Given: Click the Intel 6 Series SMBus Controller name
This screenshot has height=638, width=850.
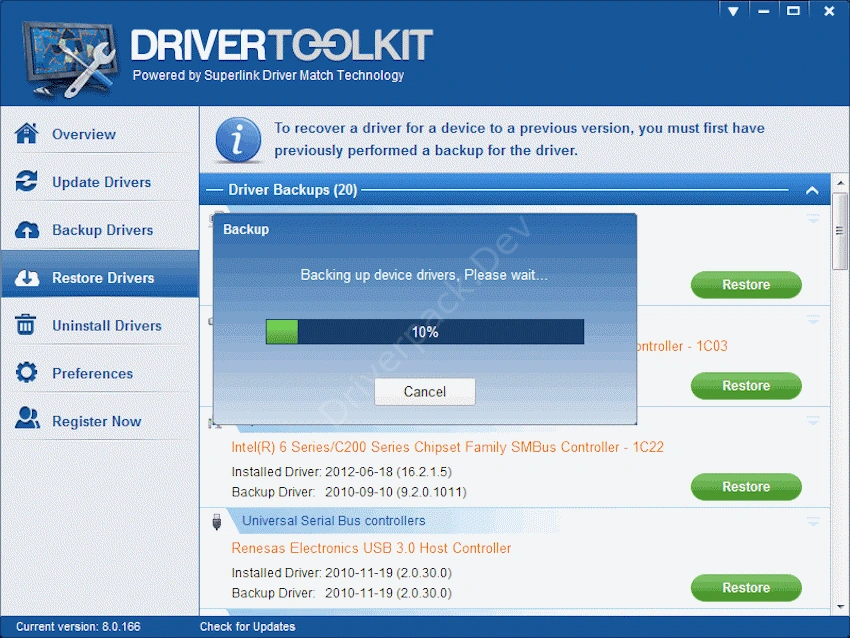Looking at the screenshot, I should click(x=447, y=447).
